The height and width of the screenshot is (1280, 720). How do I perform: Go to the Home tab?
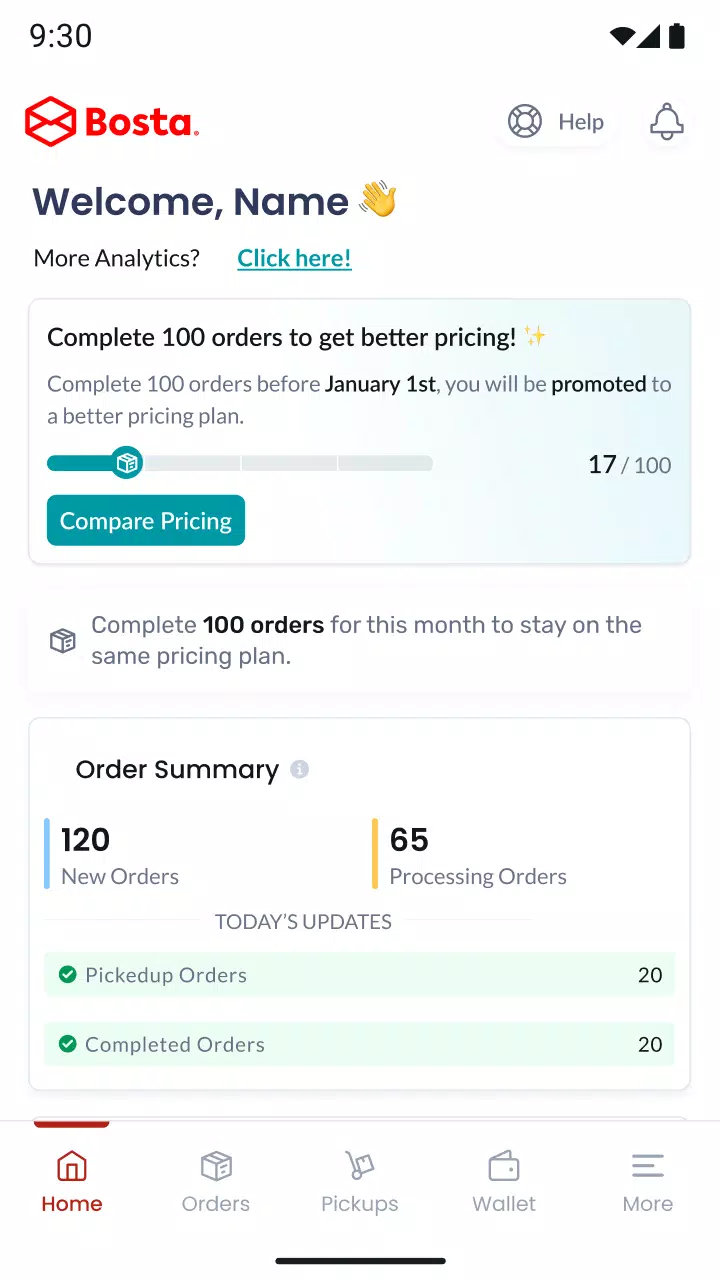point(72,1181)
